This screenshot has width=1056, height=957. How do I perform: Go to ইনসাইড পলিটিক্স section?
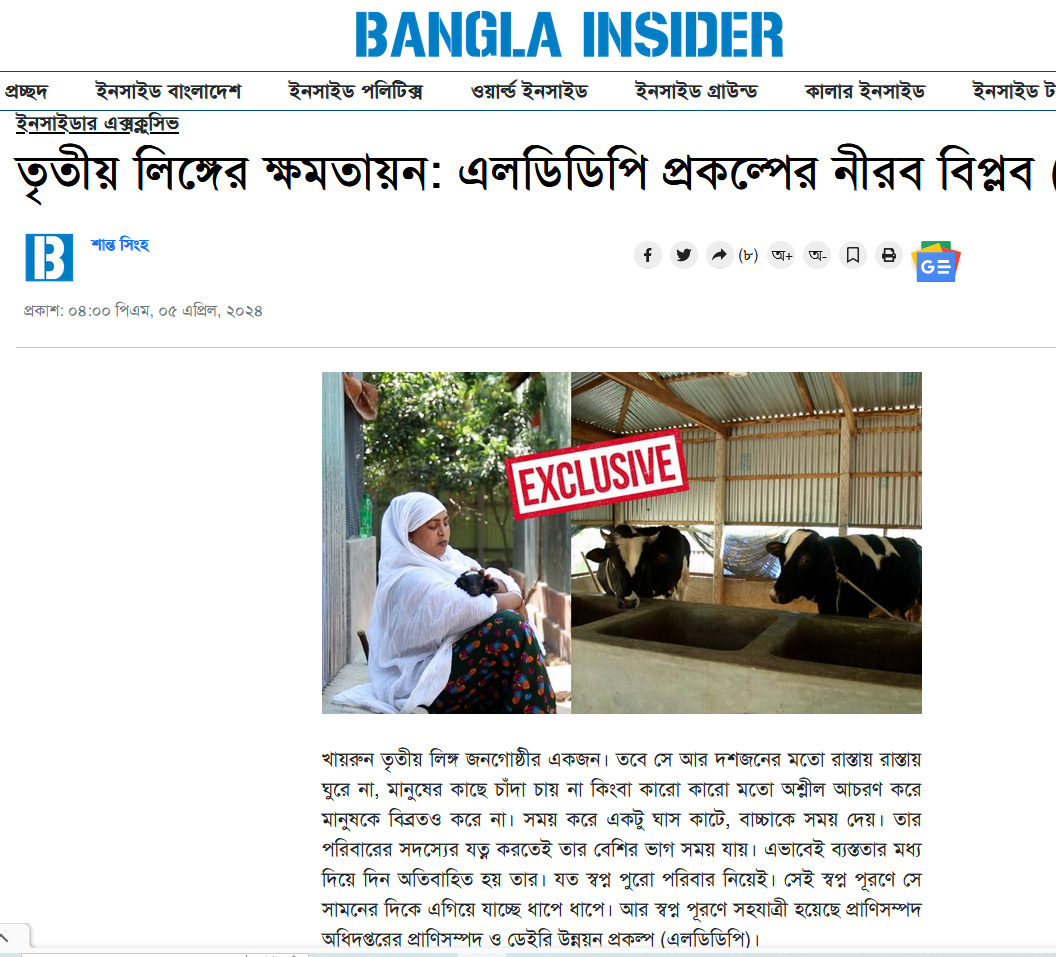356,91
